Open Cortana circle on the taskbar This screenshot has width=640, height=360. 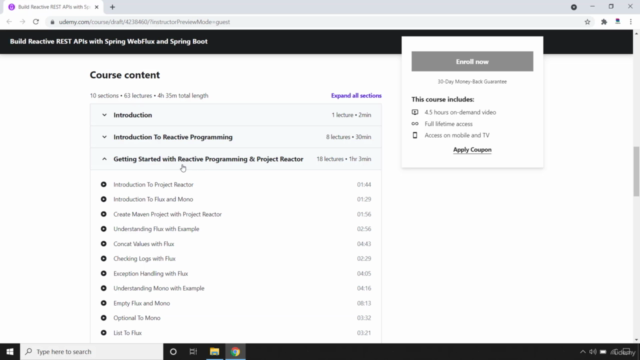(x=173, y=351)
